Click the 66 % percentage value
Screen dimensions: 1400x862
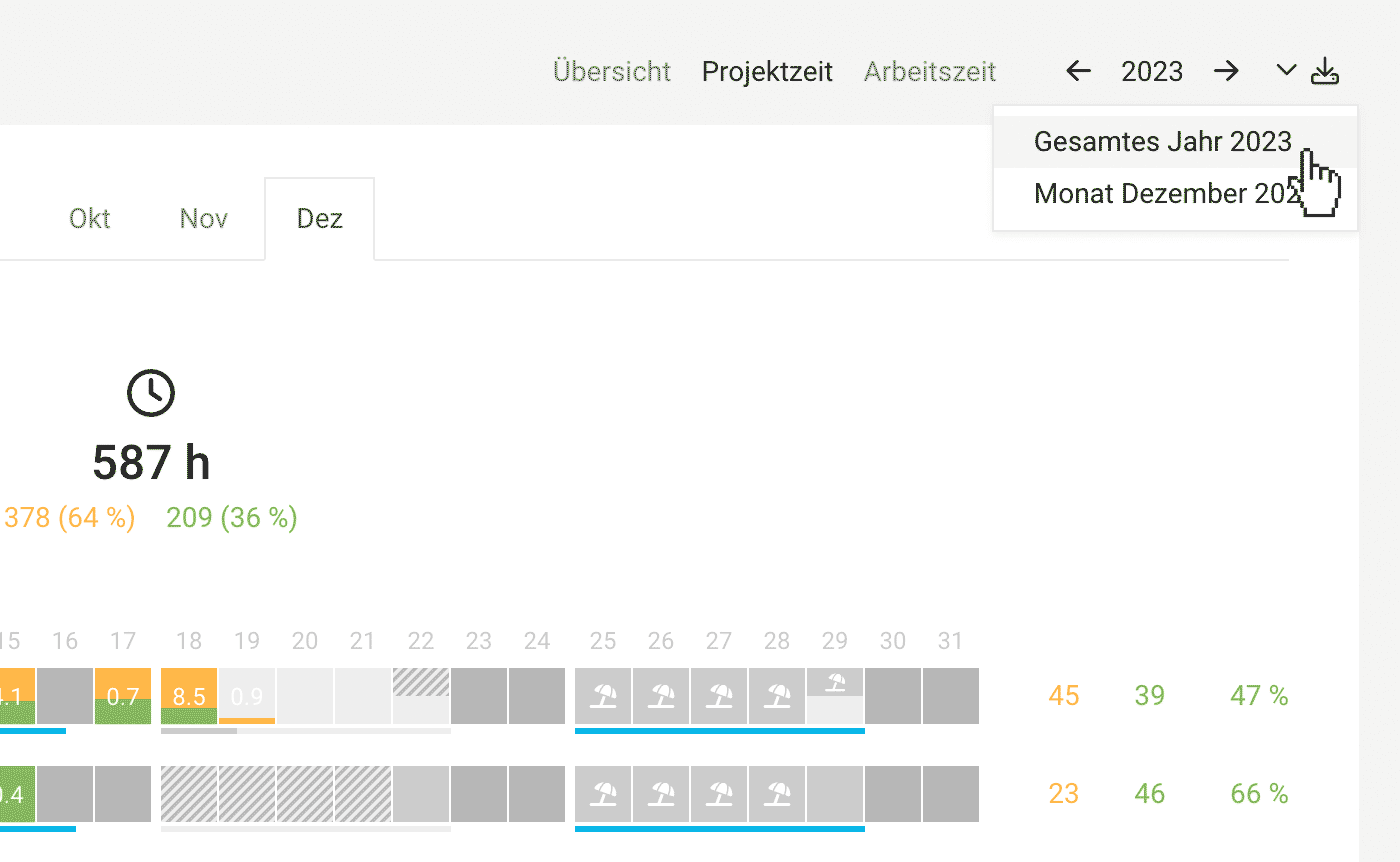point(1259,794)
